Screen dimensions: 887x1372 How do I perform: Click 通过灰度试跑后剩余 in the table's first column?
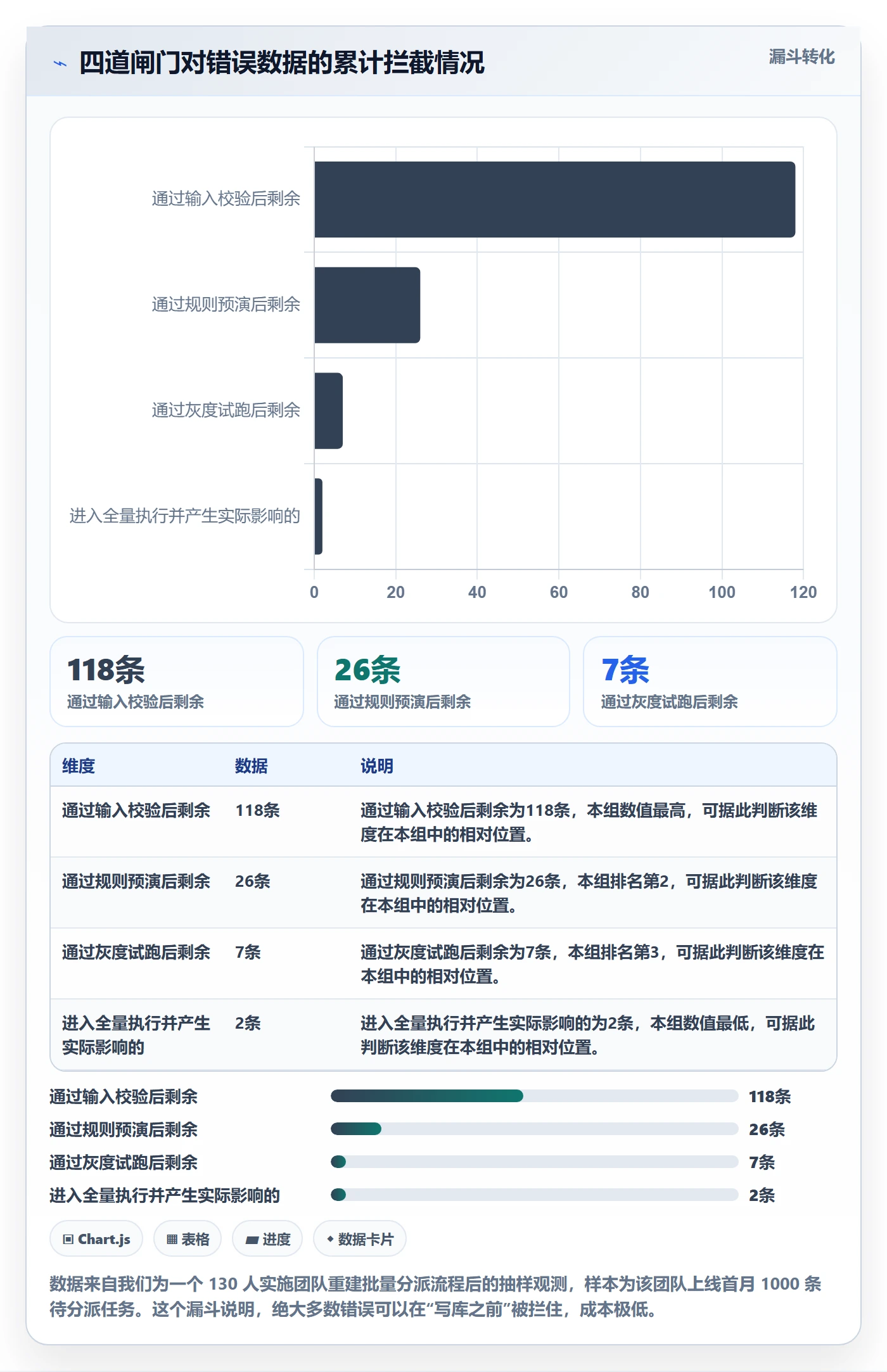[x=136, y=952]
